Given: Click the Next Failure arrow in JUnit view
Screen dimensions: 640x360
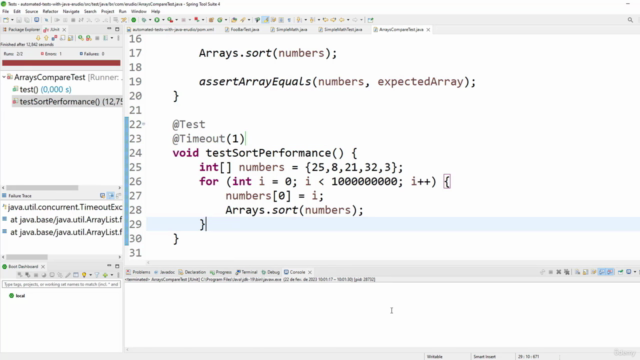Looking at the screenshot, I should coord(38,38).
